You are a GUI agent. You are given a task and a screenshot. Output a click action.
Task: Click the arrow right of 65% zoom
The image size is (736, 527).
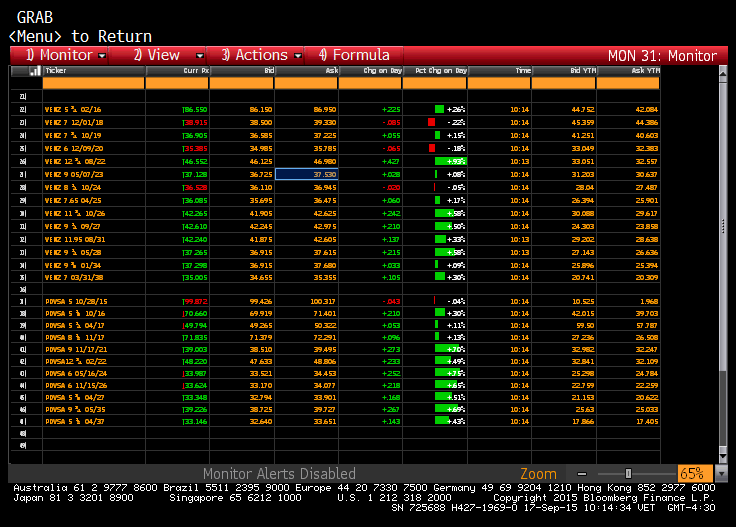(x=721, y=474)
